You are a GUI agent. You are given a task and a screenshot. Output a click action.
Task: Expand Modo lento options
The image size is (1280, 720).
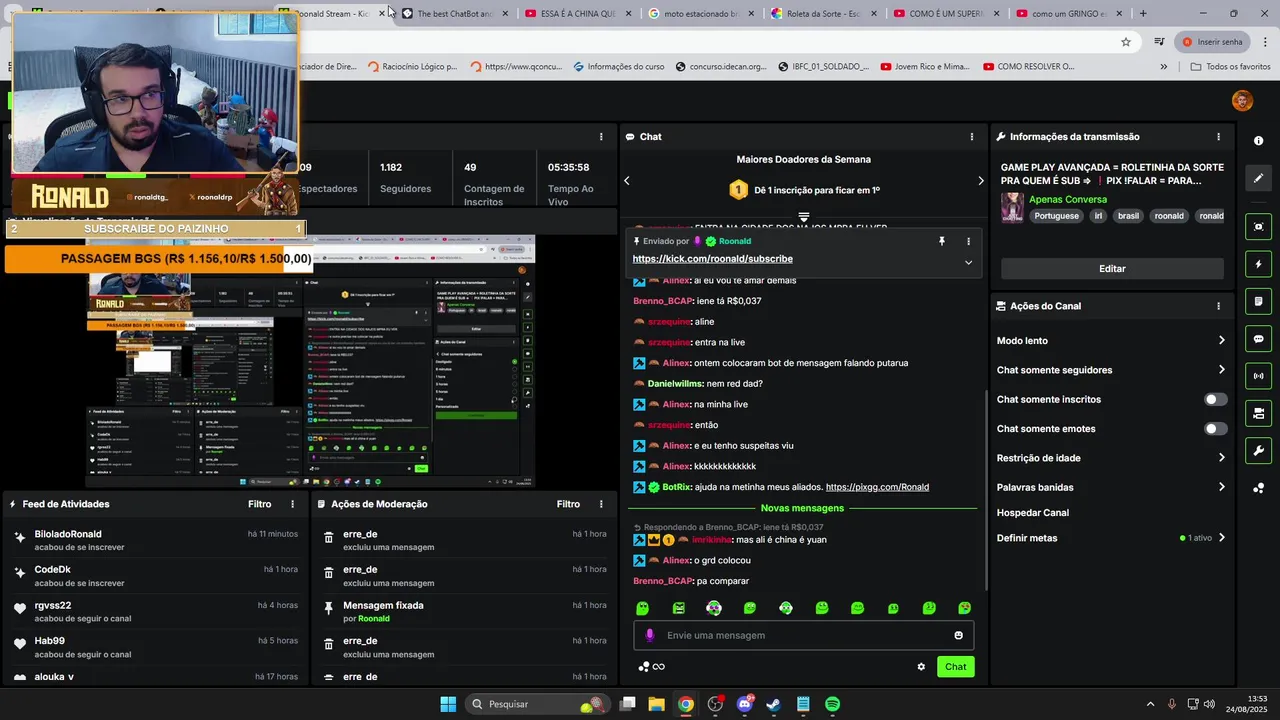1221,341
